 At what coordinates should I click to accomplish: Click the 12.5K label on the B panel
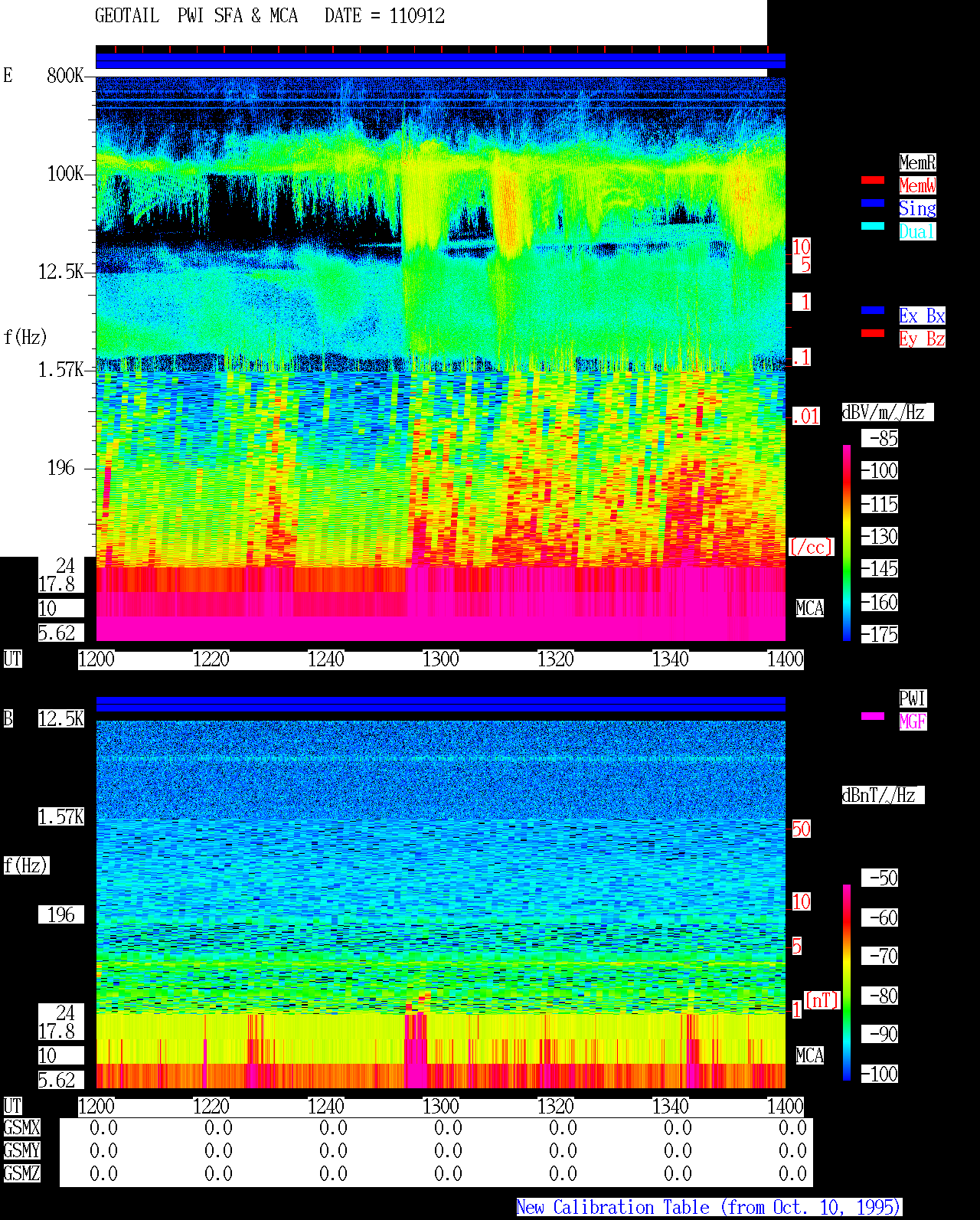point(61,718)
